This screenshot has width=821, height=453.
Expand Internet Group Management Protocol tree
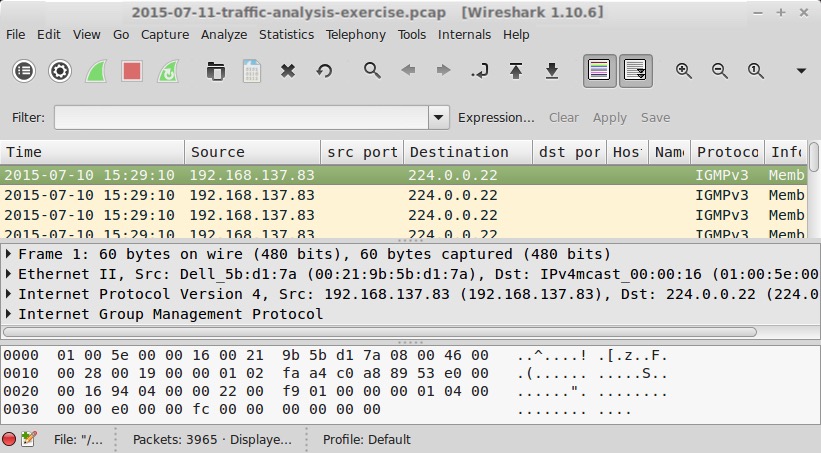pyautogui.click(x=8, y=314)
